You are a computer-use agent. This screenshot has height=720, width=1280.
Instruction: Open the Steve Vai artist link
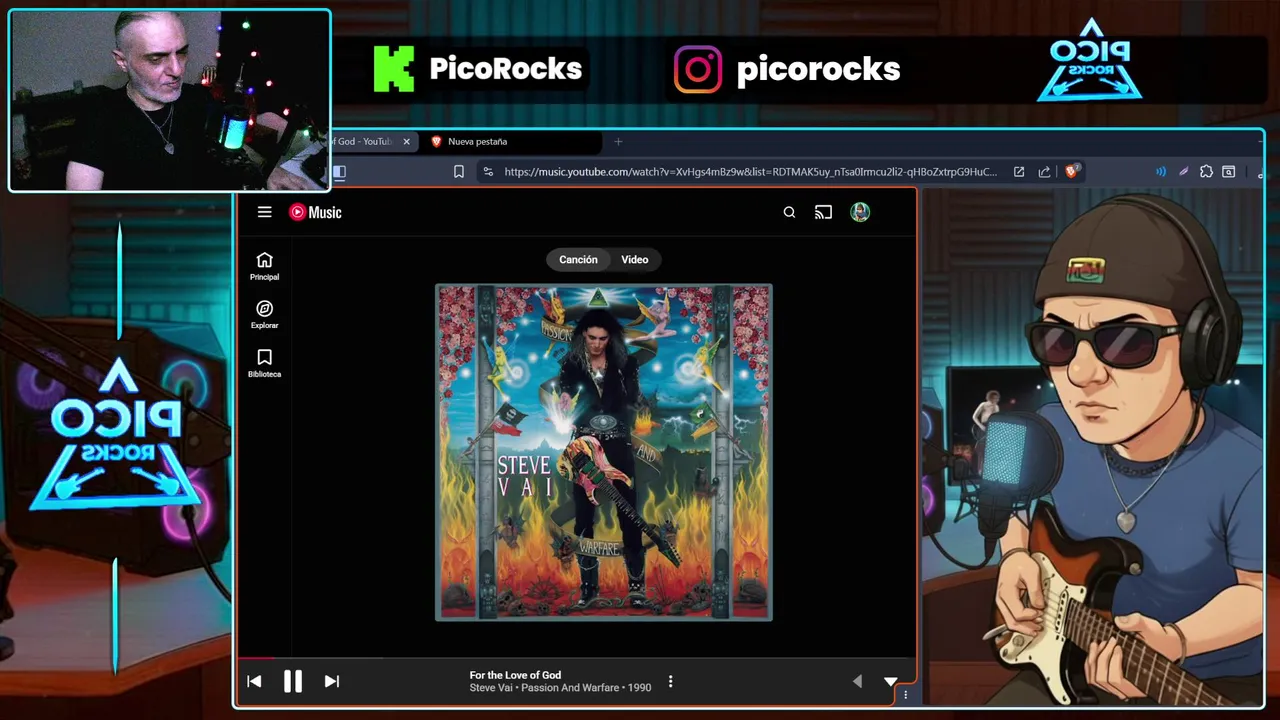(x=493, y=688)
